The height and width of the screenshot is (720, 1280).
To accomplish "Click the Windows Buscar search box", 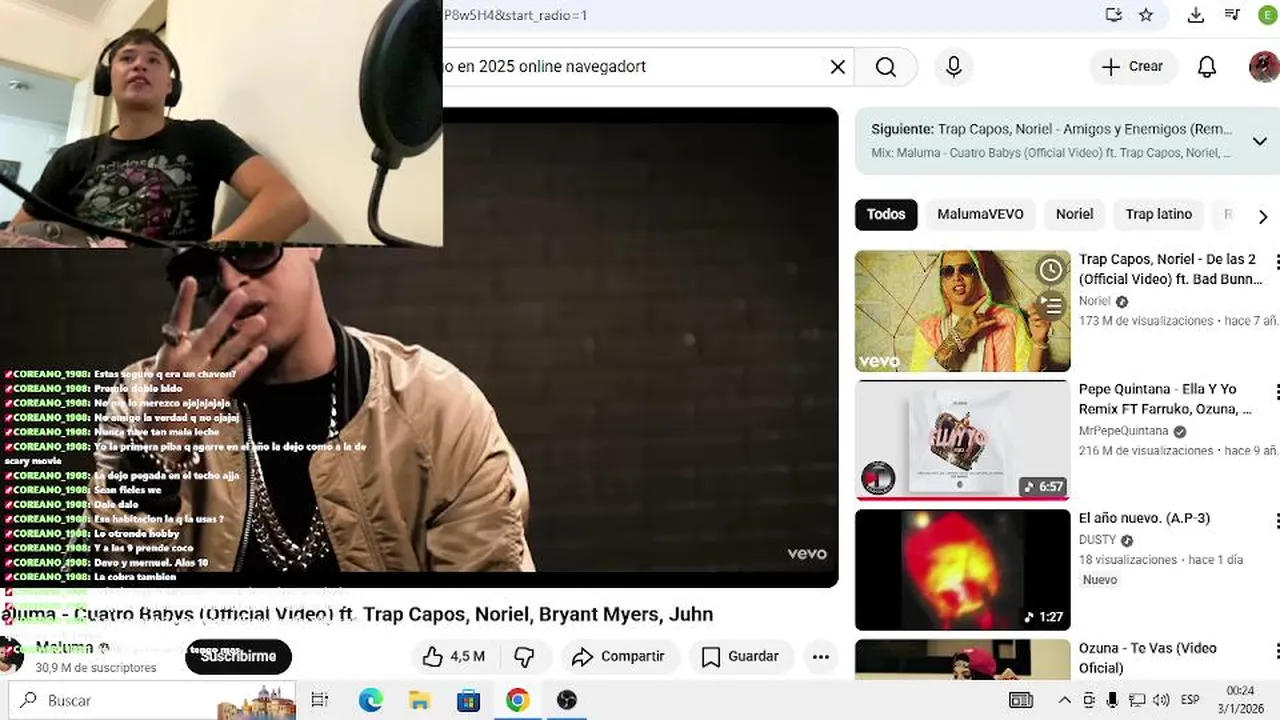I will tap(152, 700).
